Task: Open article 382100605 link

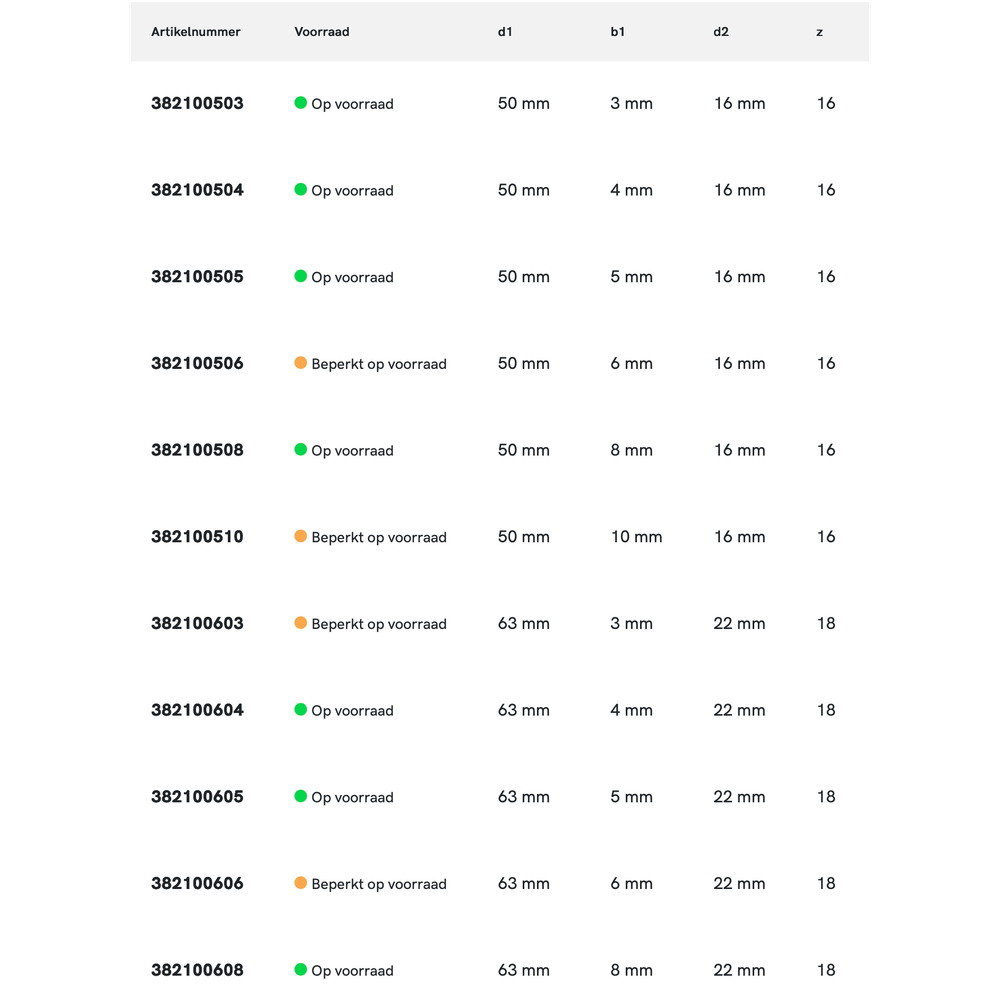Action: [x=197, y=797]
